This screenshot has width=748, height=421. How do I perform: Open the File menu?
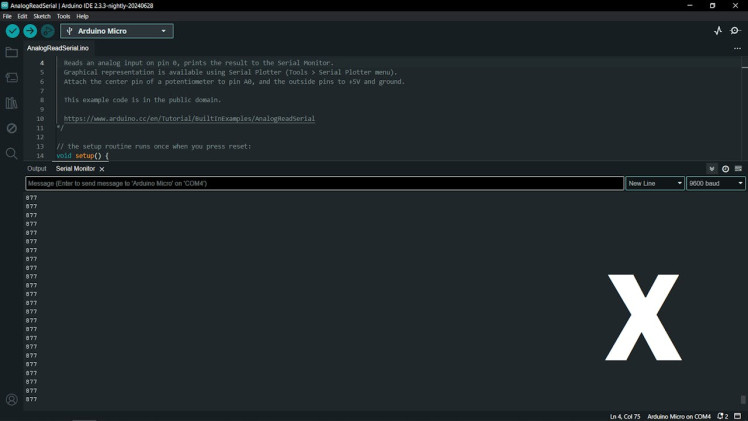tap(7, 16)
